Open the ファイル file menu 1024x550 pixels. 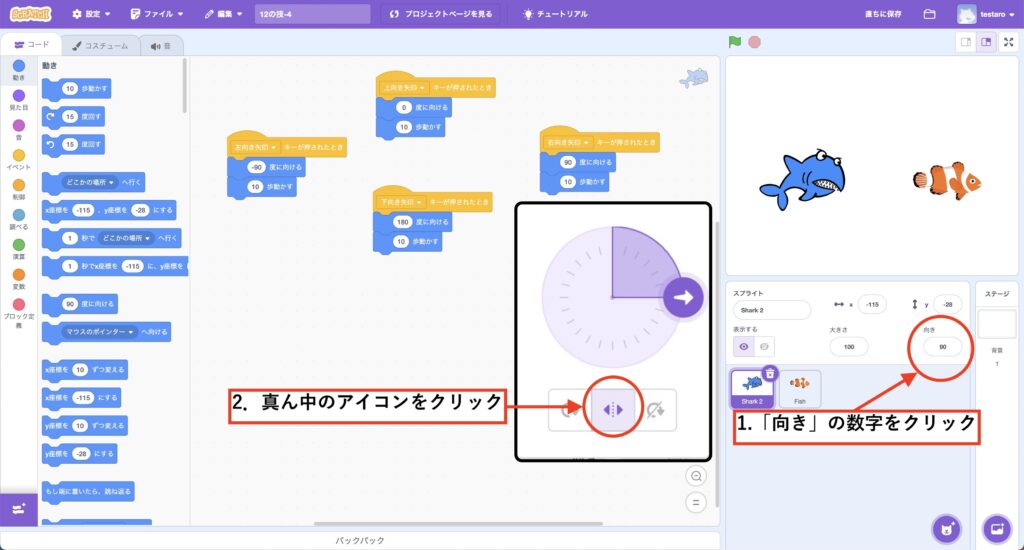pyautogui.click(x=157, y=14)
